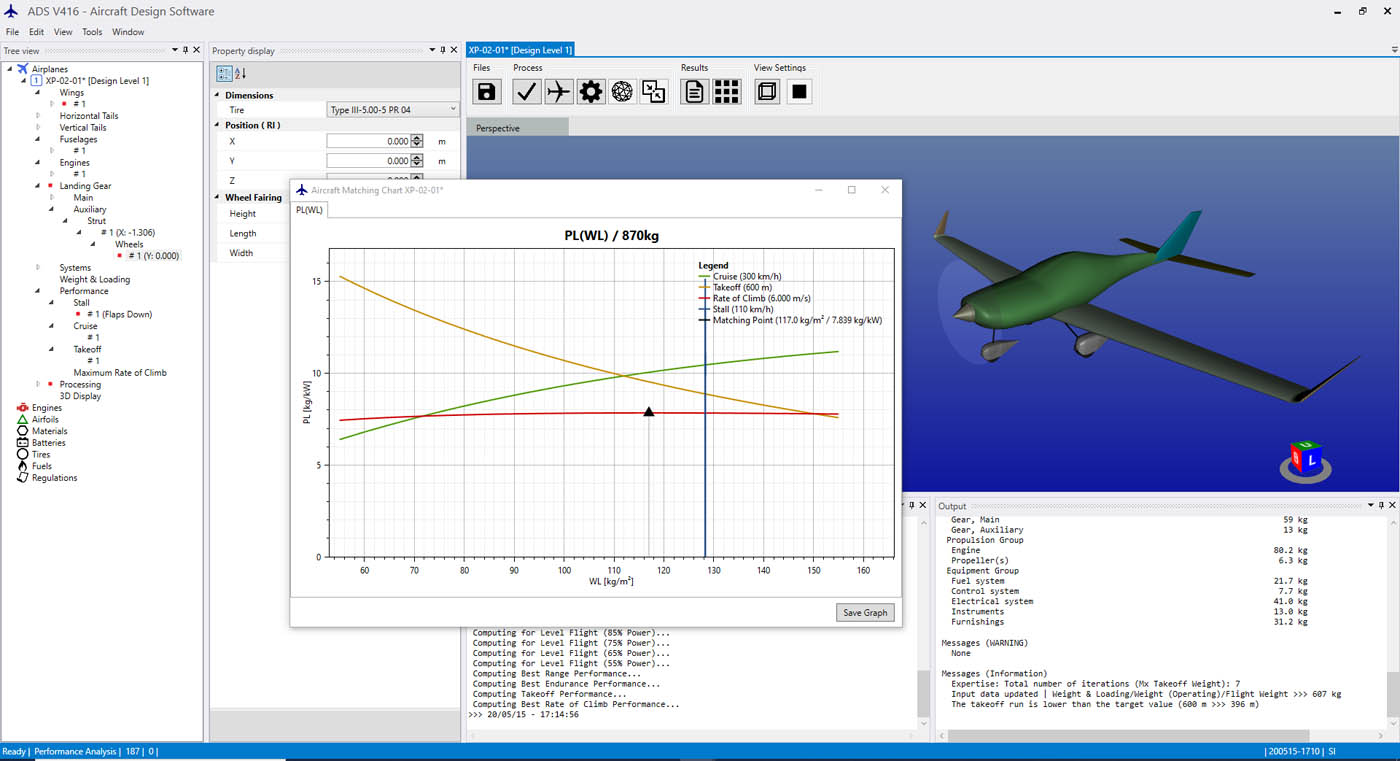Viewport: 1400px width, 761px height.
Task: Click the mesh sphere icon in Process group
Action: [624, 91]
